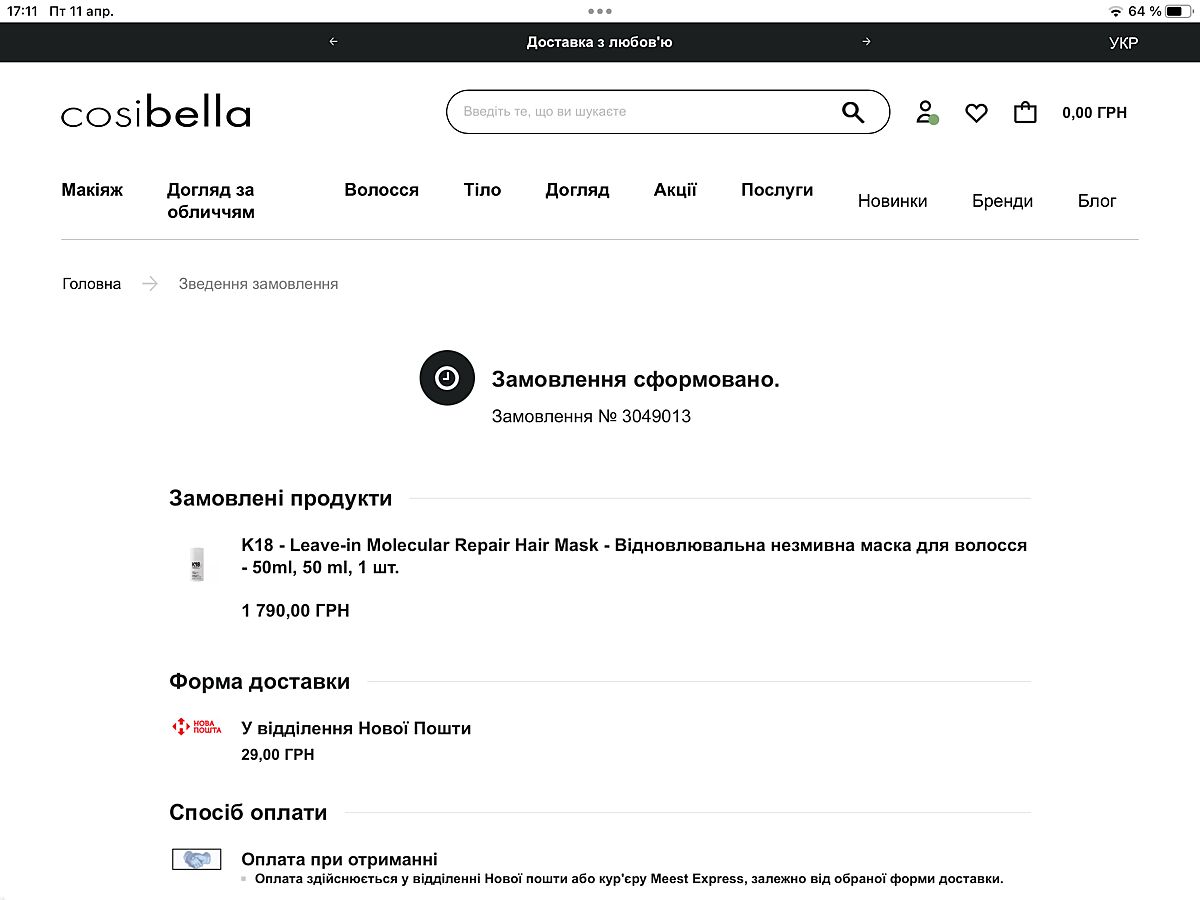Open the Макіяж menu category
1200x900 pixels.
(x=92, y=190)
